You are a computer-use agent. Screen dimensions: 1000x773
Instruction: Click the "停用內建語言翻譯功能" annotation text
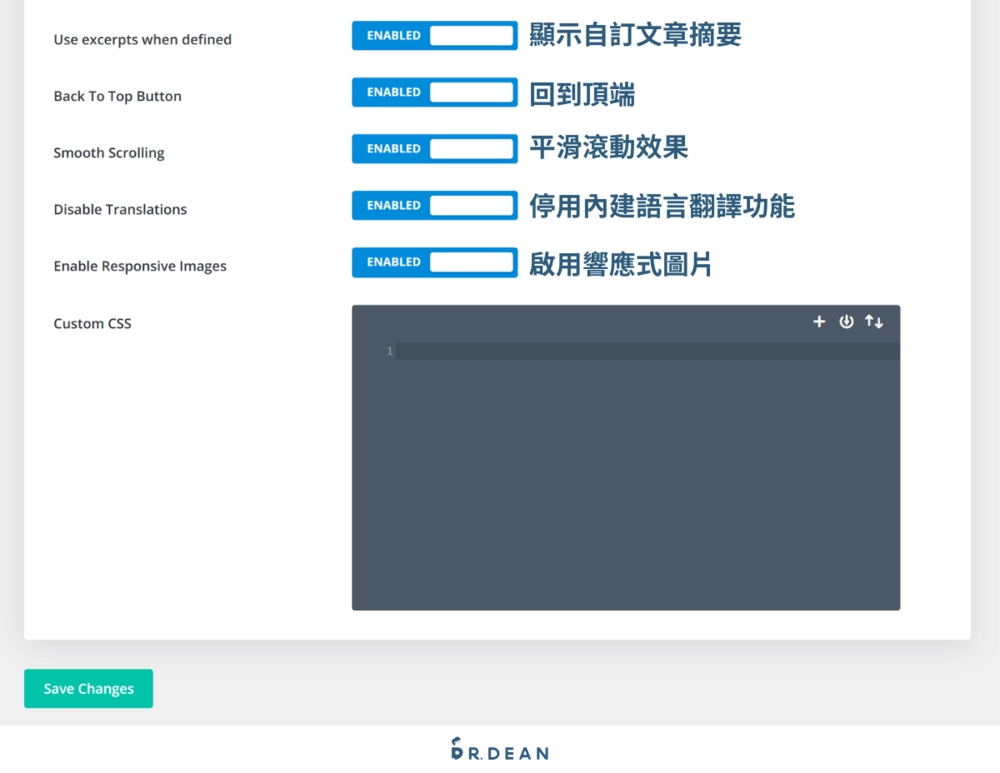click(662, 206)
